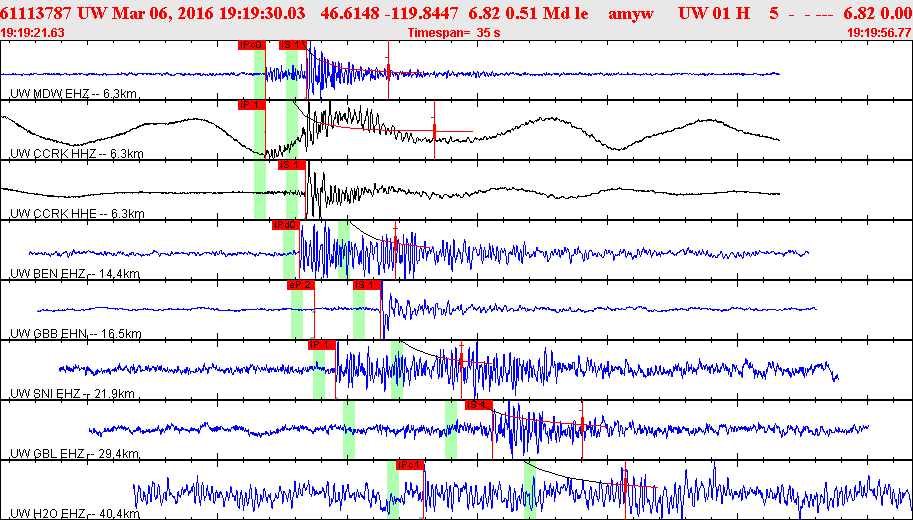Click the red coda end cross on MDW
913x520 pixels.
click(x=388, y=70)
